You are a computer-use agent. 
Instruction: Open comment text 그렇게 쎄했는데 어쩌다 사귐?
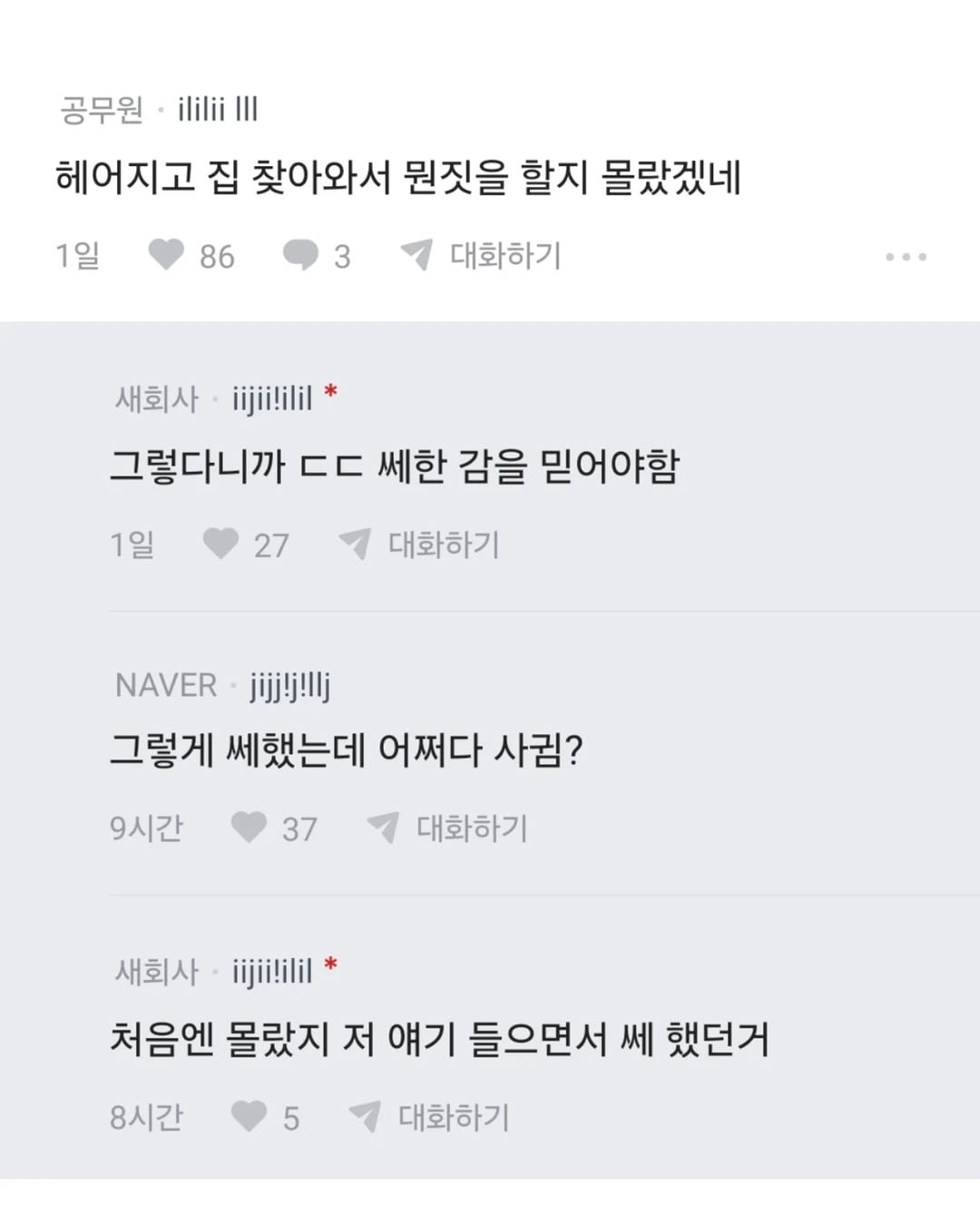coord(346,750)
